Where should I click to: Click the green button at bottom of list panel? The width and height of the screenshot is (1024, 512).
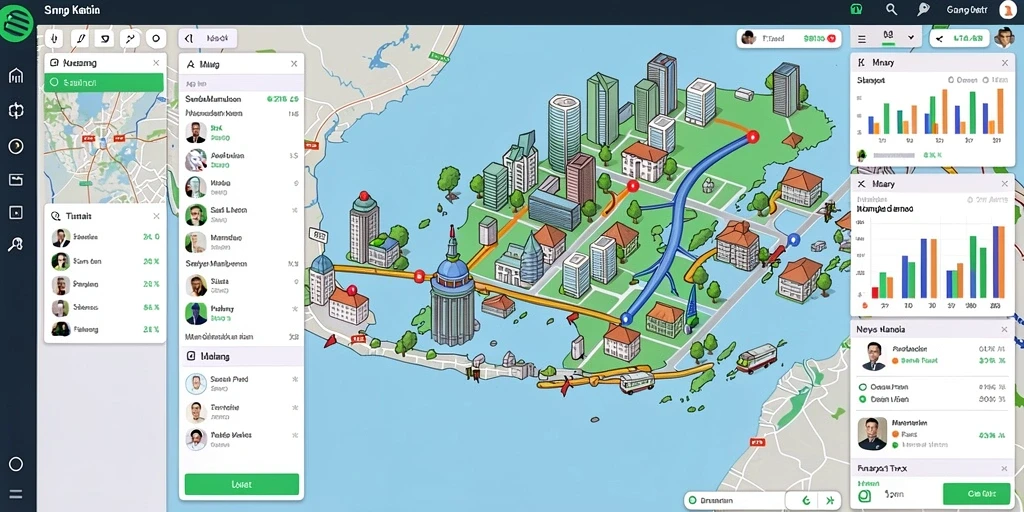242,484
